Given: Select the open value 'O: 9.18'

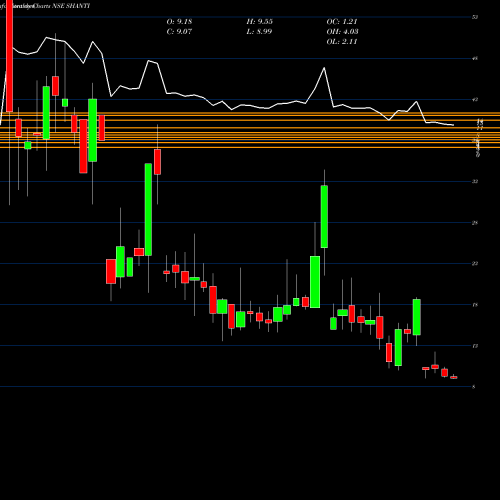Looking at the screenshot, I should pos(179,22).
